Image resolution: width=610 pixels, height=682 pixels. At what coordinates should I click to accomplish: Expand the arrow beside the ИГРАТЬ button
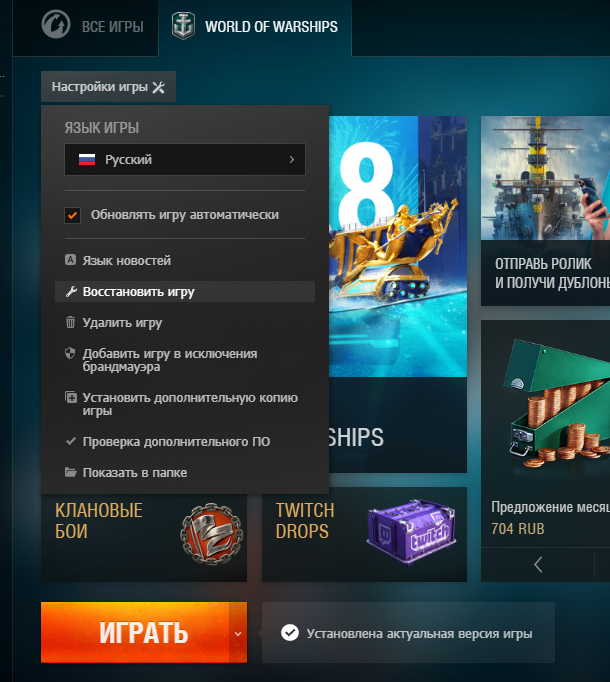click(x=238, y=633)
